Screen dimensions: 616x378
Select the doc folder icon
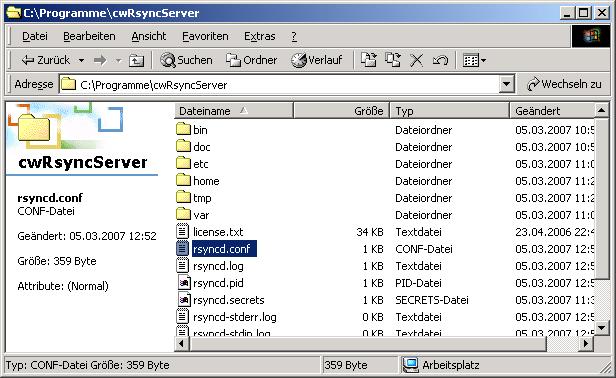(183, 146)
